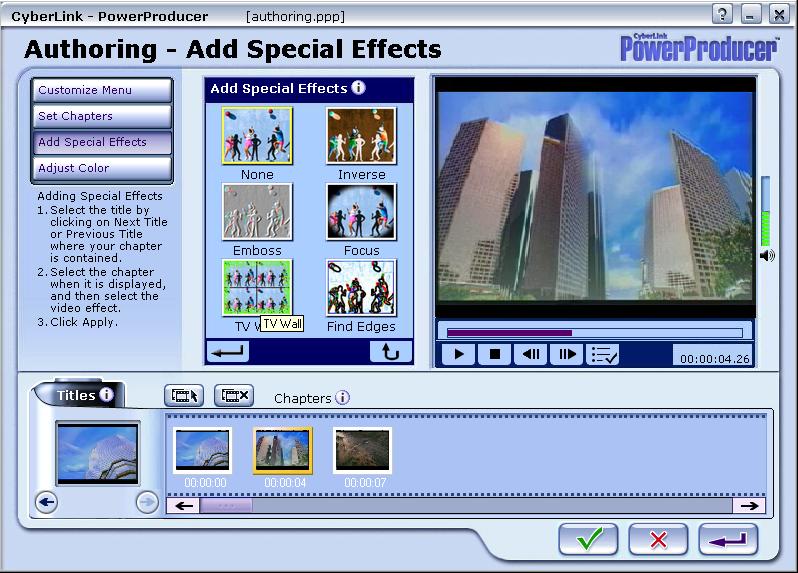Step forward one frame in preview

pos(566,354)
